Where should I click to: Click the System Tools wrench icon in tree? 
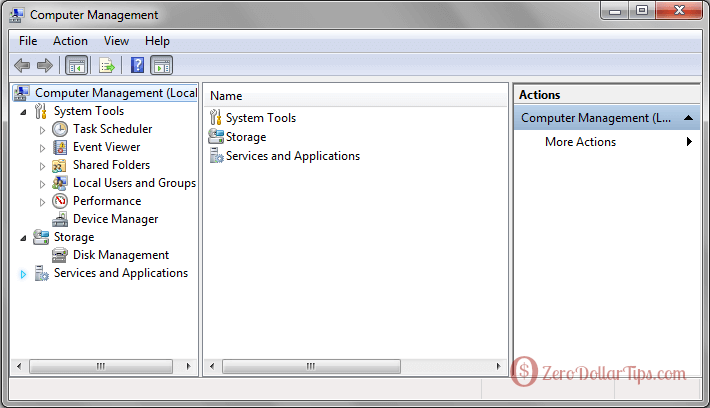coord(41,111)
